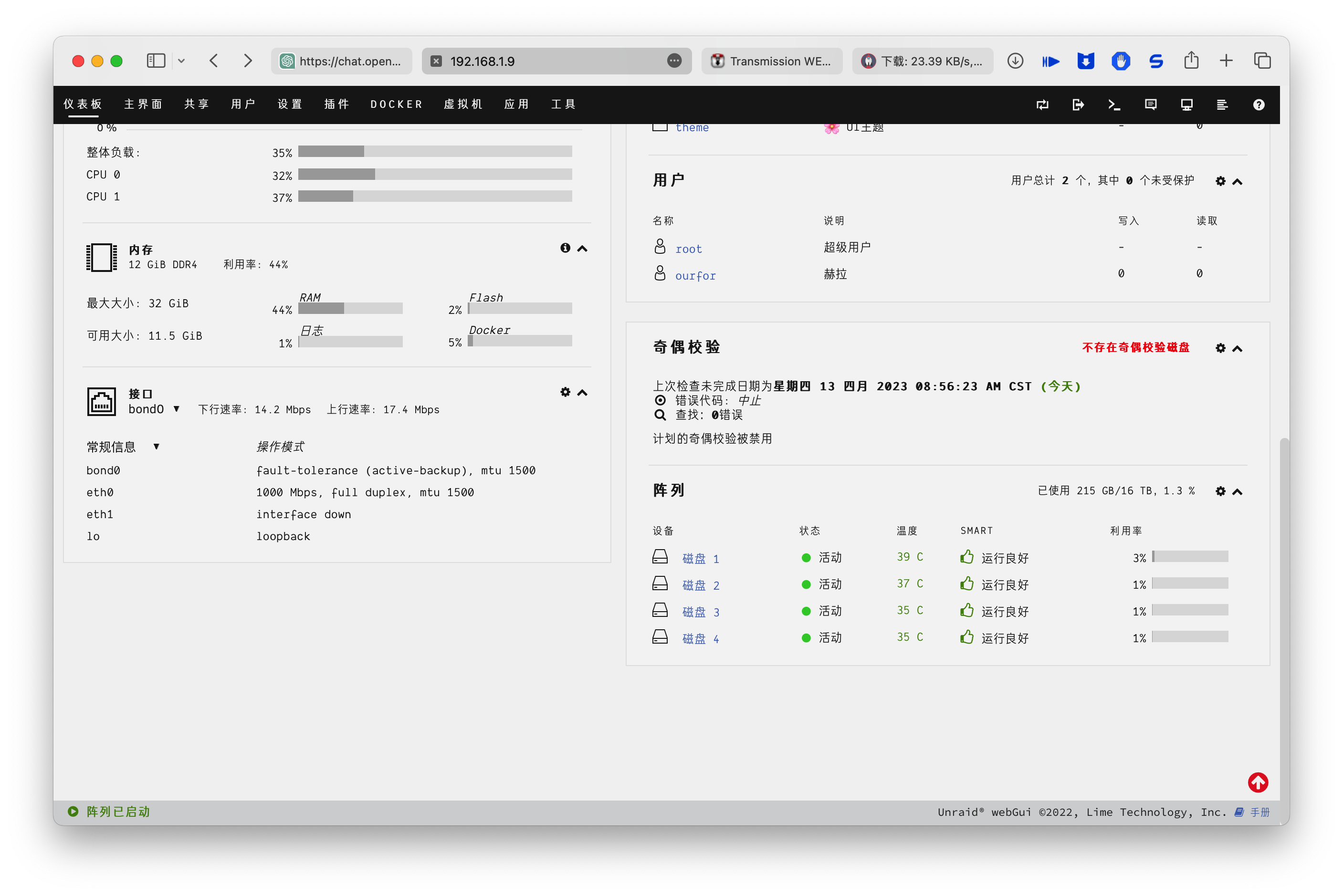Open the root user link

[688, 249]
